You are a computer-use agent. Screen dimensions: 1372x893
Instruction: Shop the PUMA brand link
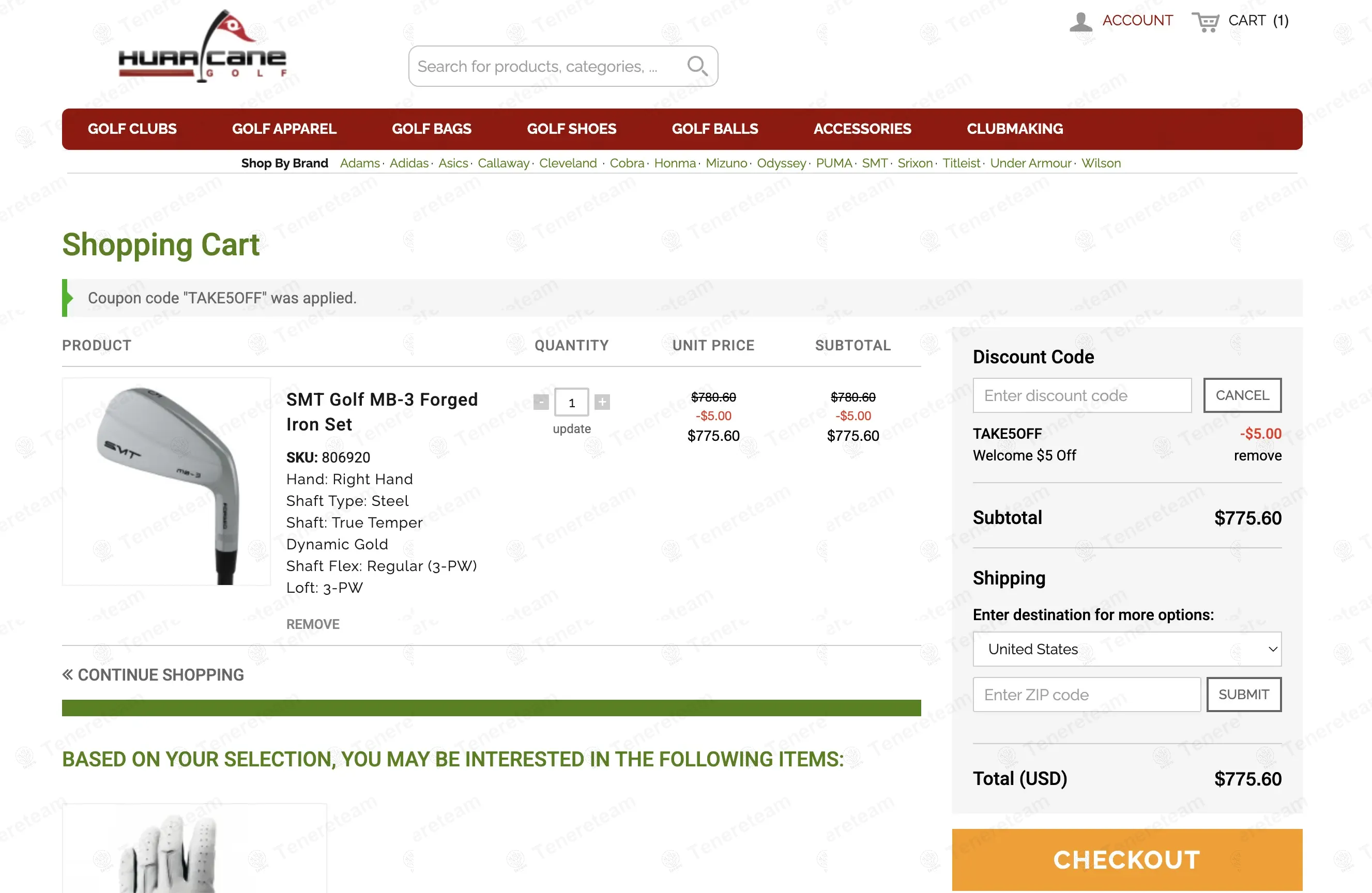coord(833,163)
